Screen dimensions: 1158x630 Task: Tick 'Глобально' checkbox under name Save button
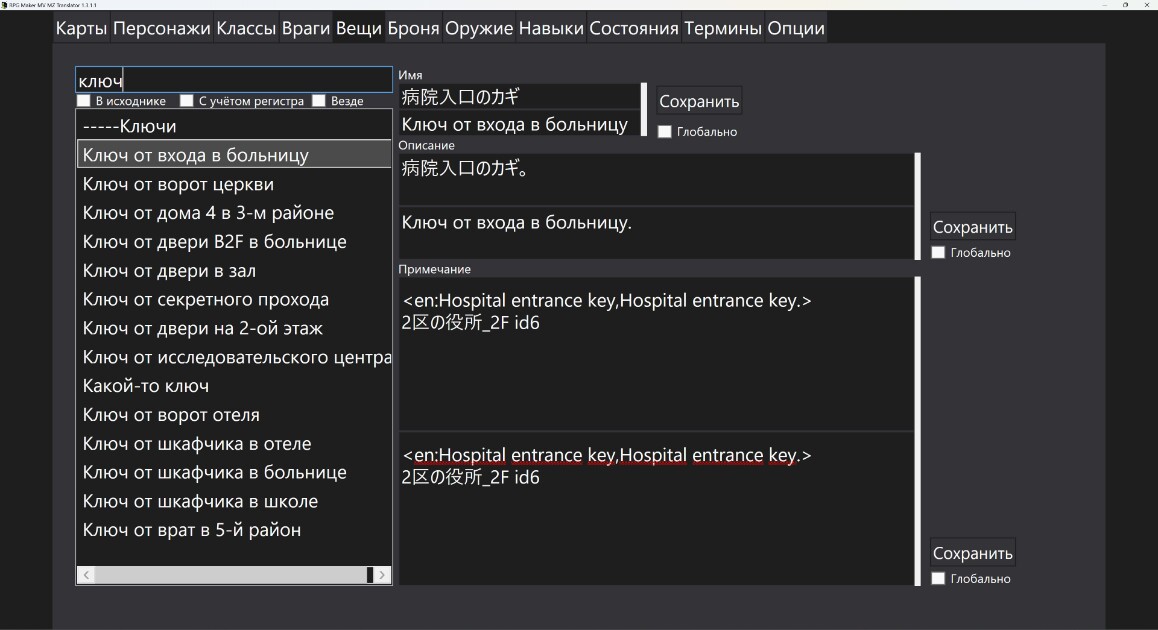pos(665,132)
